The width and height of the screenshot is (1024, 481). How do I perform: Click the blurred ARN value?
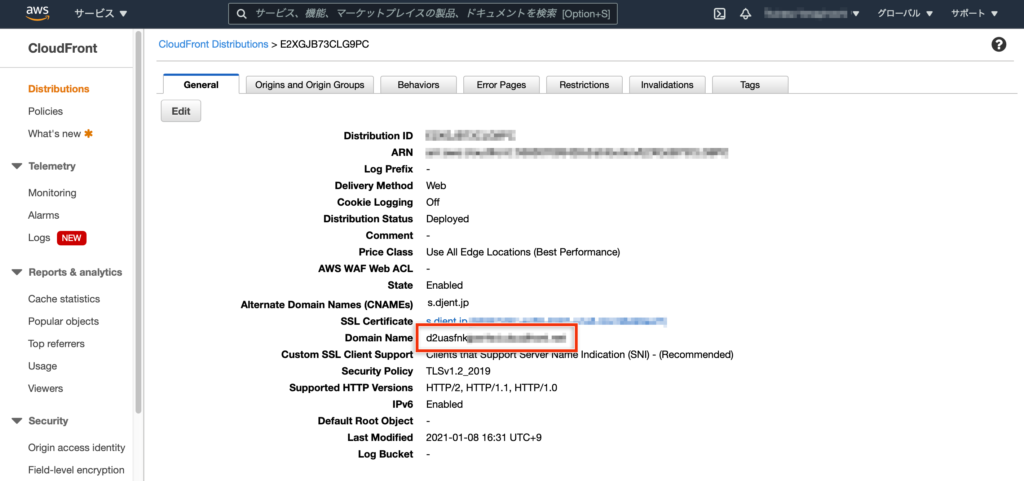click(577, 153)
